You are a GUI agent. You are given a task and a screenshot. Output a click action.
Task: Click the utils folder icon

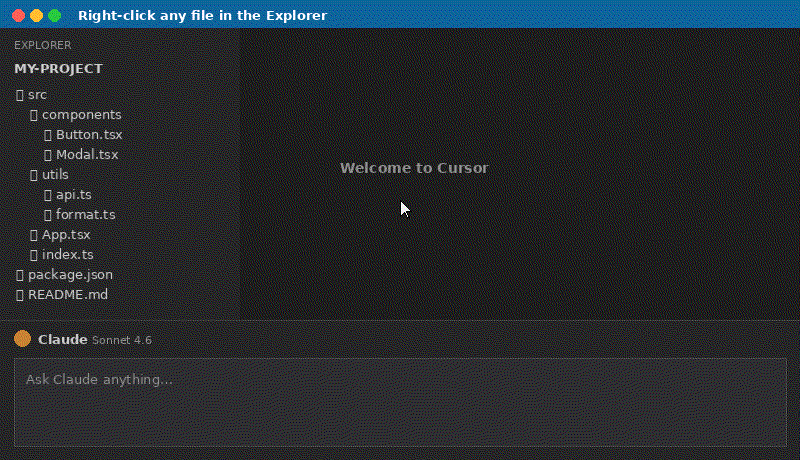tap(34, 175)
